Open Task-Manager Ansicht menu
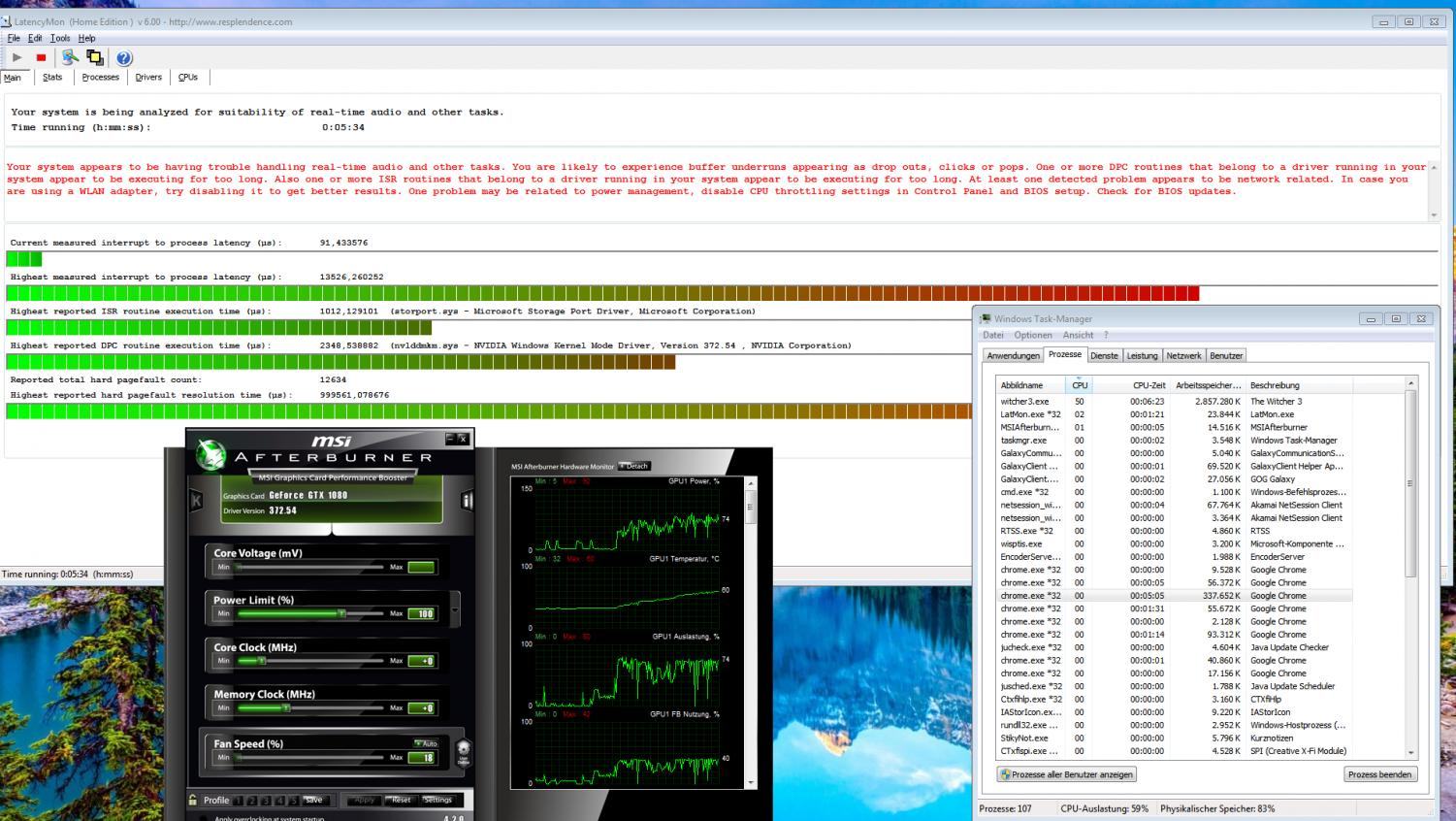The width and height of the screenshot is (1456, 821). 1078,335
